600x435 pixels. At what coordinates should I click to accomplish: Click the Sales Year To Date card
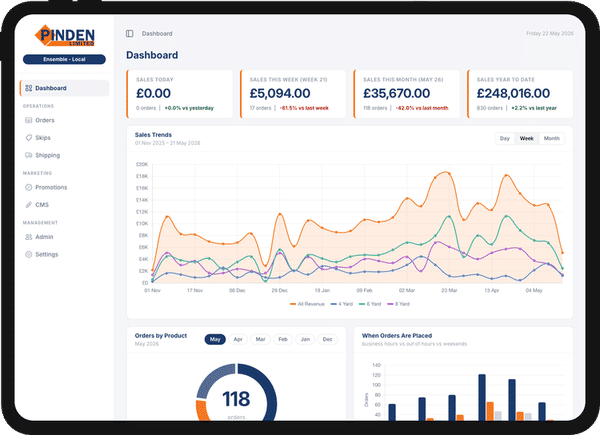click(x=520, y=94)
